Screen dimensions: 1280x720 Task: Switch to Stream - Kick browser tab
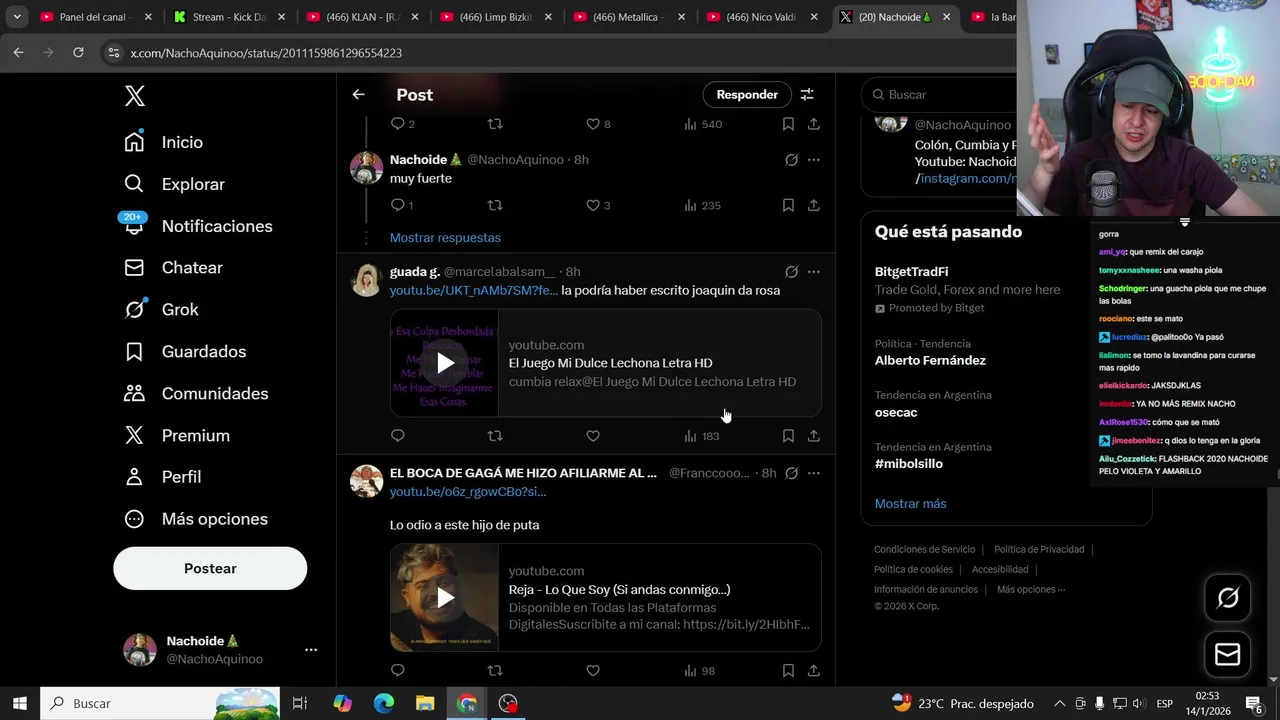pyautogui.click(x=230, y=17)
